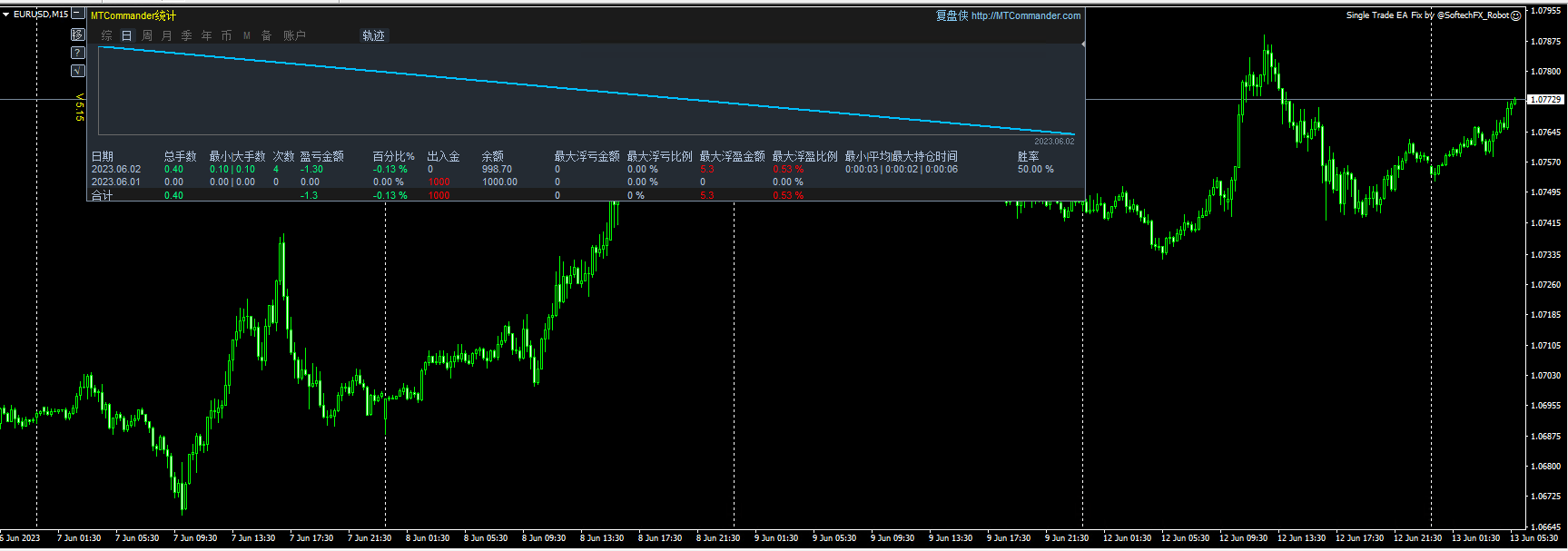This screenshot has height=551, width=1568.
Task: Click the 百分比% column header
Action: click(394, 156)
